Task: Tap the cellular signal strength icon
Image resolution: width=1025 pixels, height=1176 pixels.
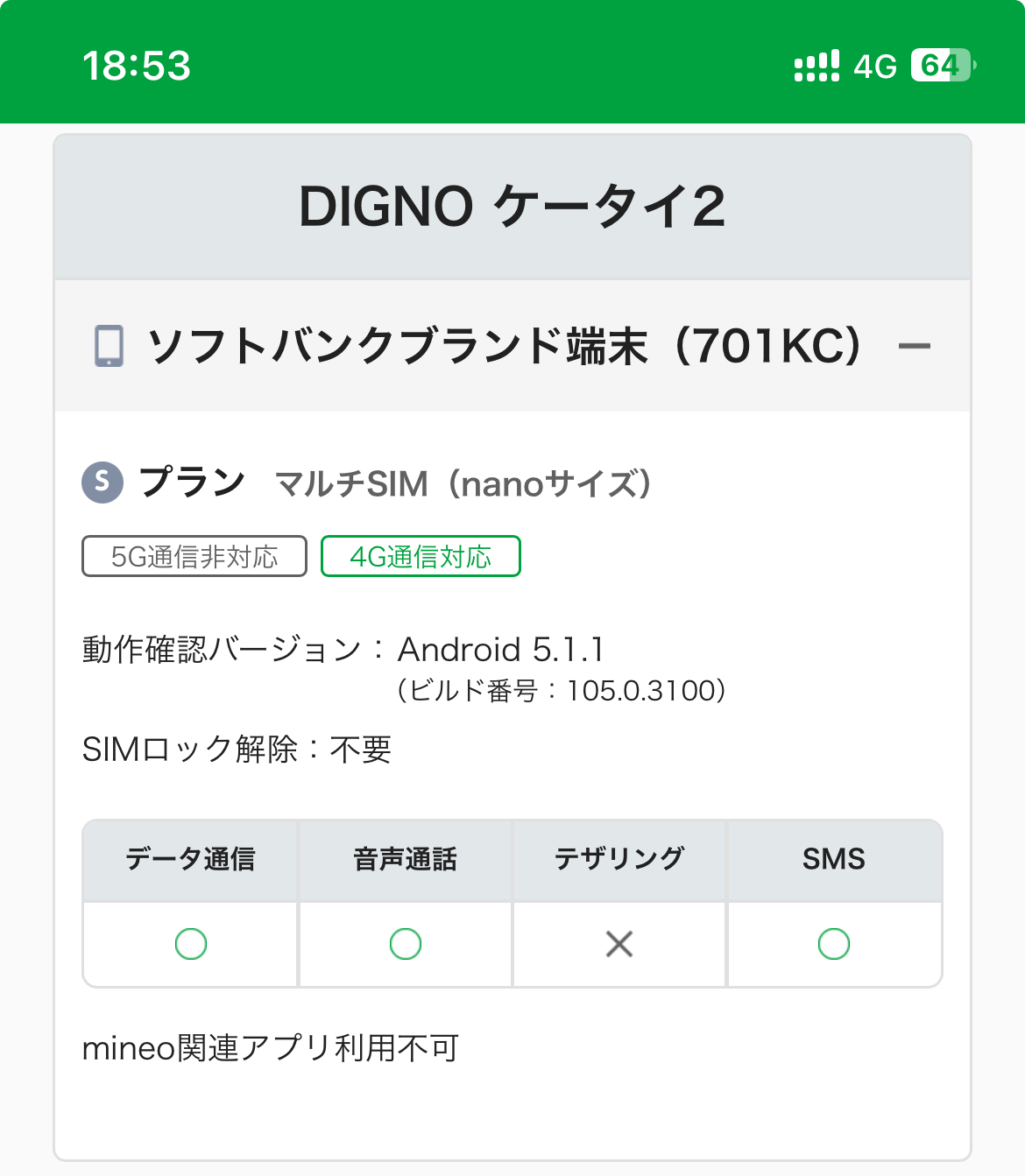Action: pyautogui.click(x=816, y=66)
